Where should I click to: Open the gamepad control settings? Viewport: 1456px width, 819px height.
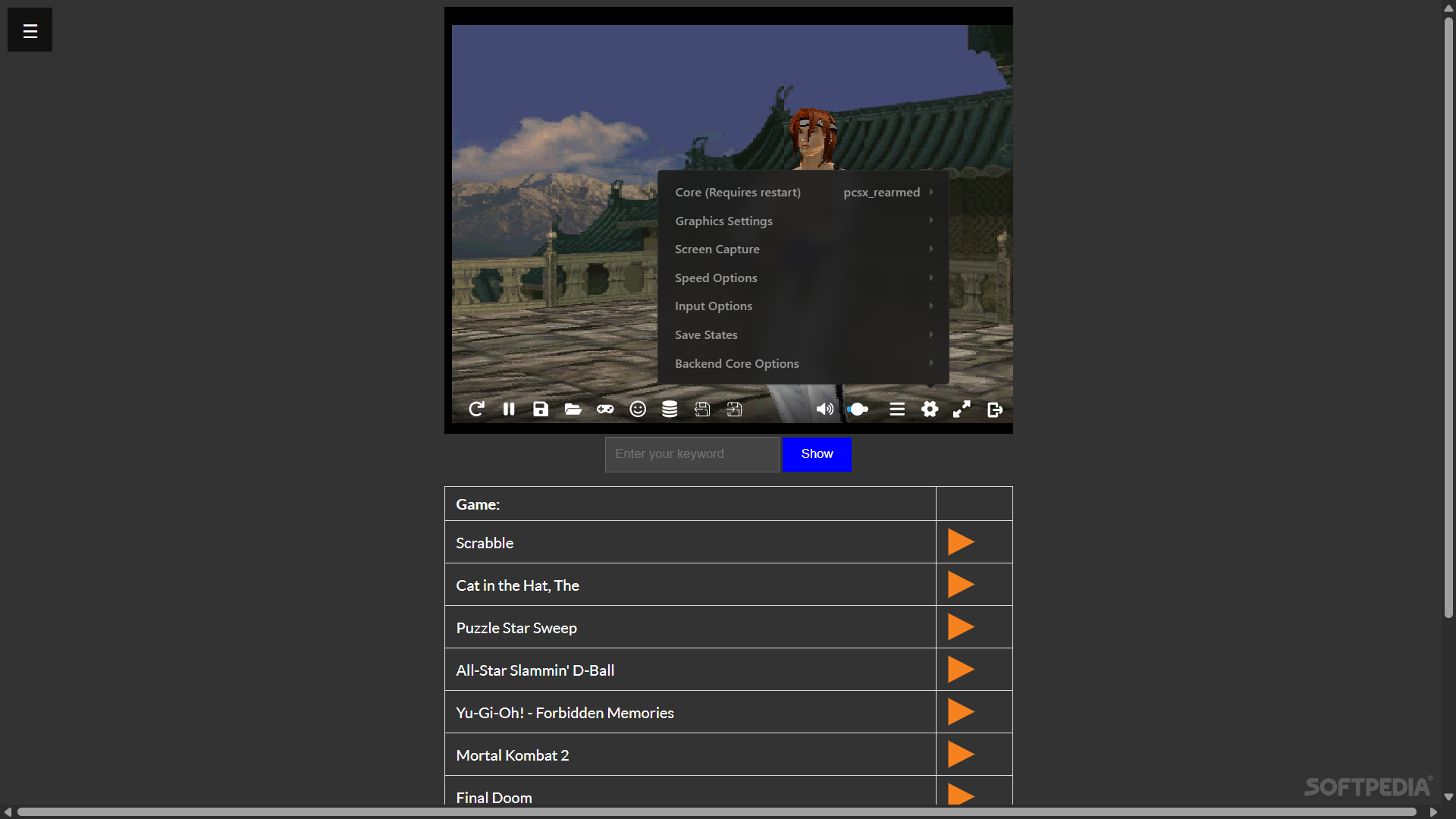[605, 409]
